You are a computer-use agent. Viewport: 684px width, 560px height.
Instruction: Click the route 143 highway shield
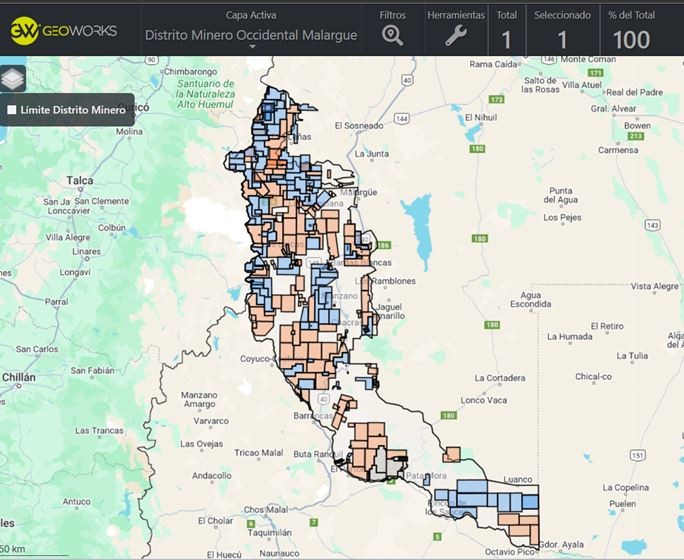[x=652, y=225]
